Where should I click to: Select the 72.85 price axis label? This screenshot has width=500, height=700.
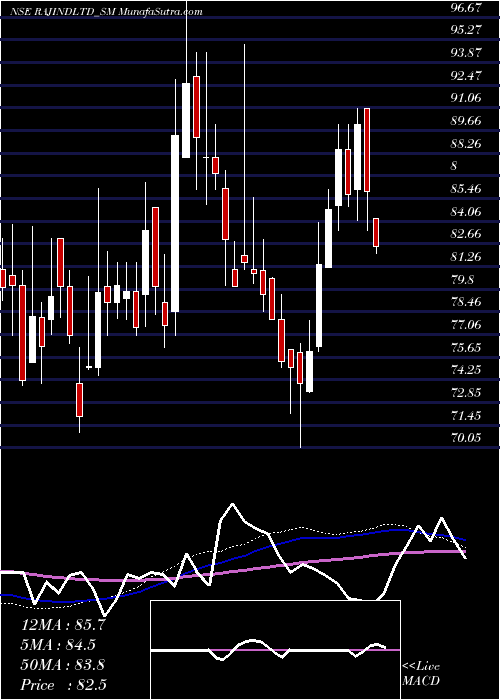coord(467,393)
